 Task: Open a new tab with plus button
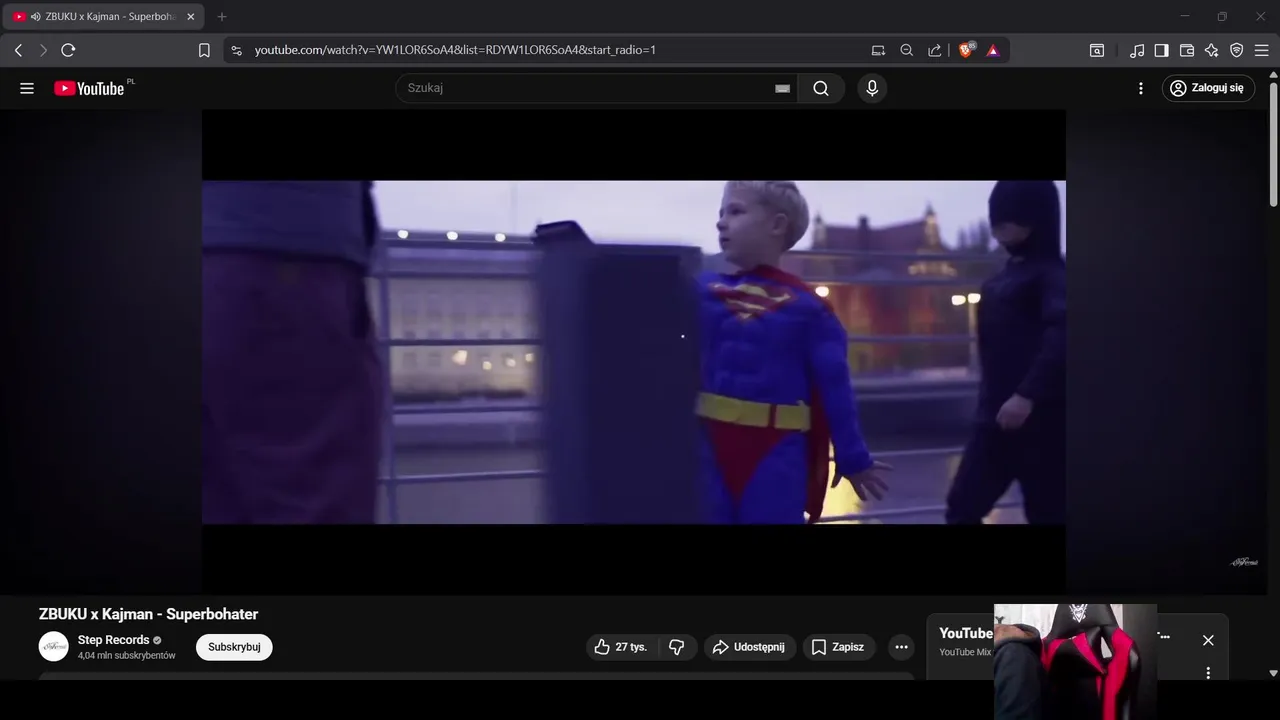[x=222, y=17]
